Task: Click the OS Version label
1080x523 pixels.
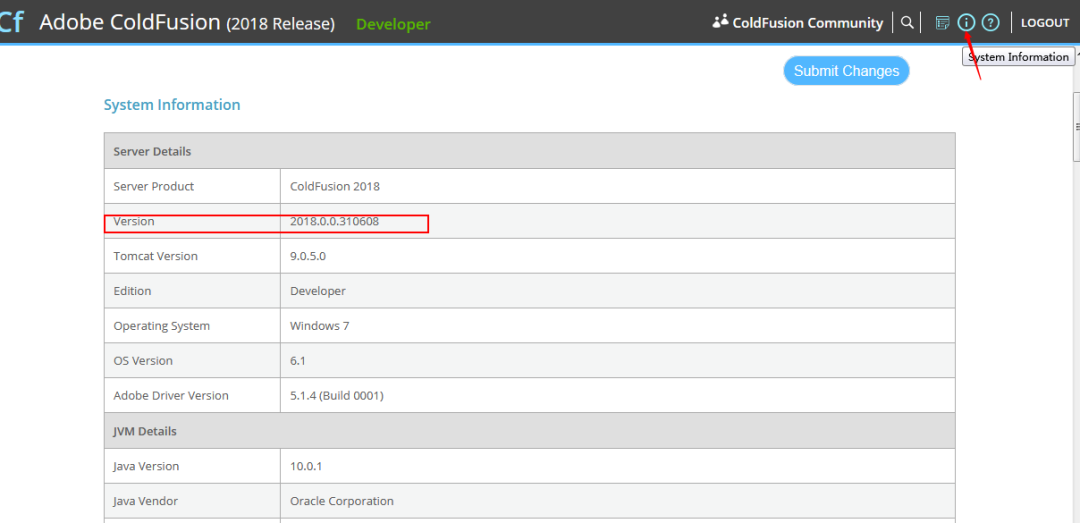Action: click(143, 361)
